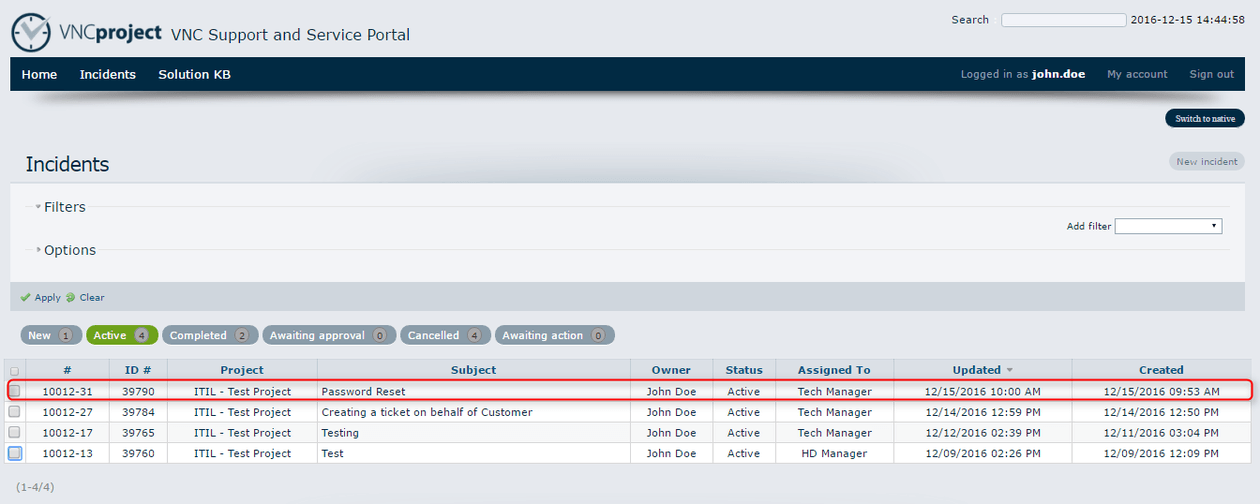1260x504 pixels.
Task: Go to Solution KB in navigation bar
Action: [194, 75]
